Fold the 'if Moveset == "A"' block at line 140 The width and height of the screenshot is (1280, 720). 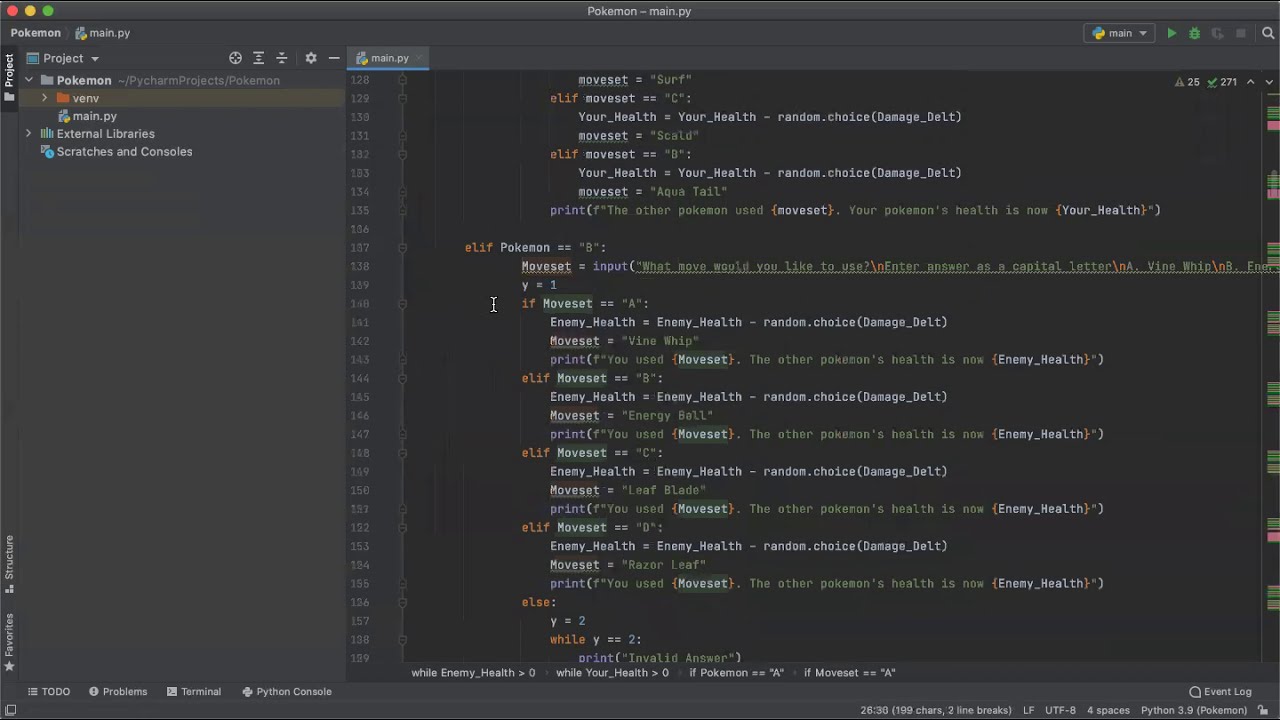[403, 304]
